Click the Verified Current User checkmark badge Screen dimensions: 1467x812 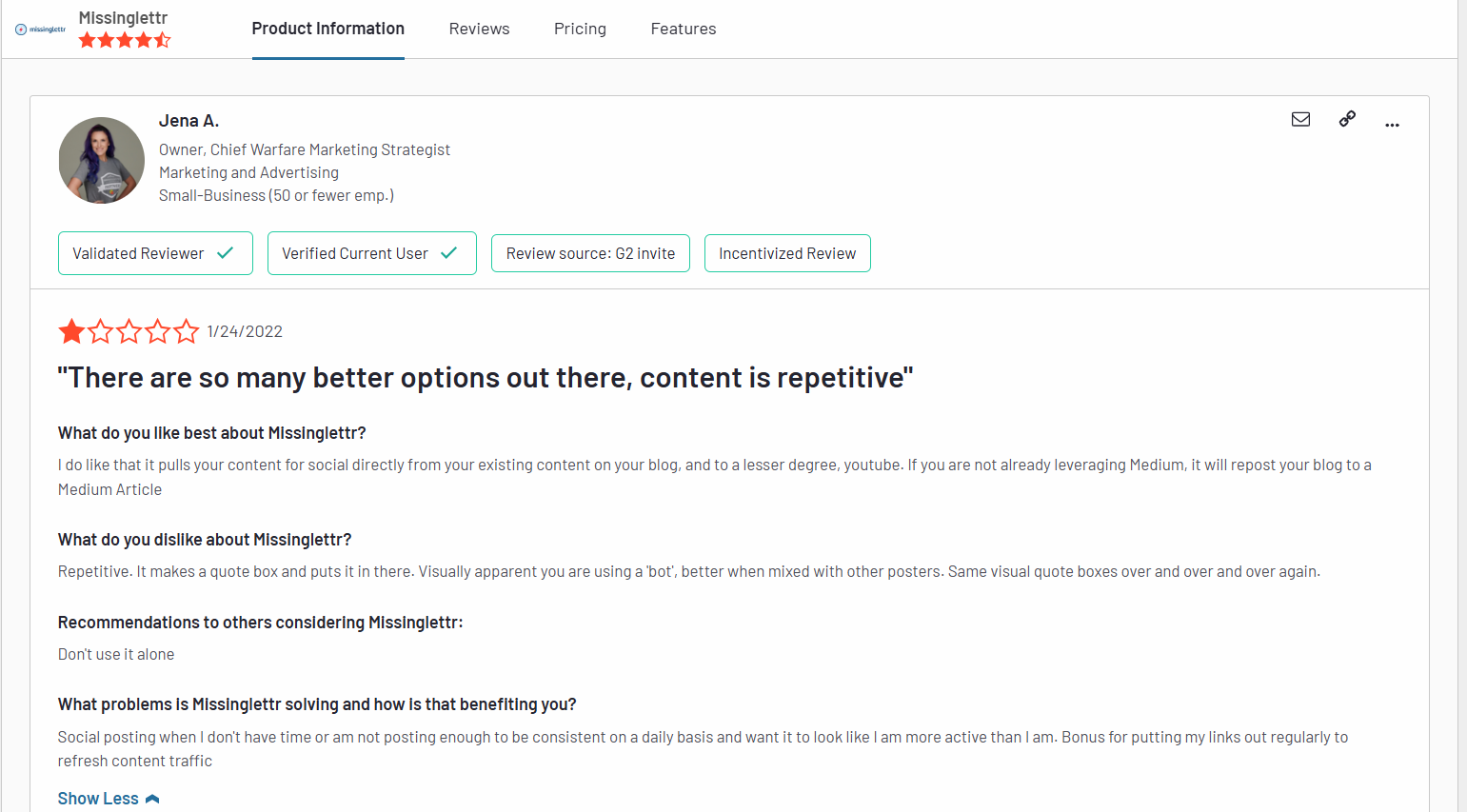pyautogui.click(x=372, y=253)
